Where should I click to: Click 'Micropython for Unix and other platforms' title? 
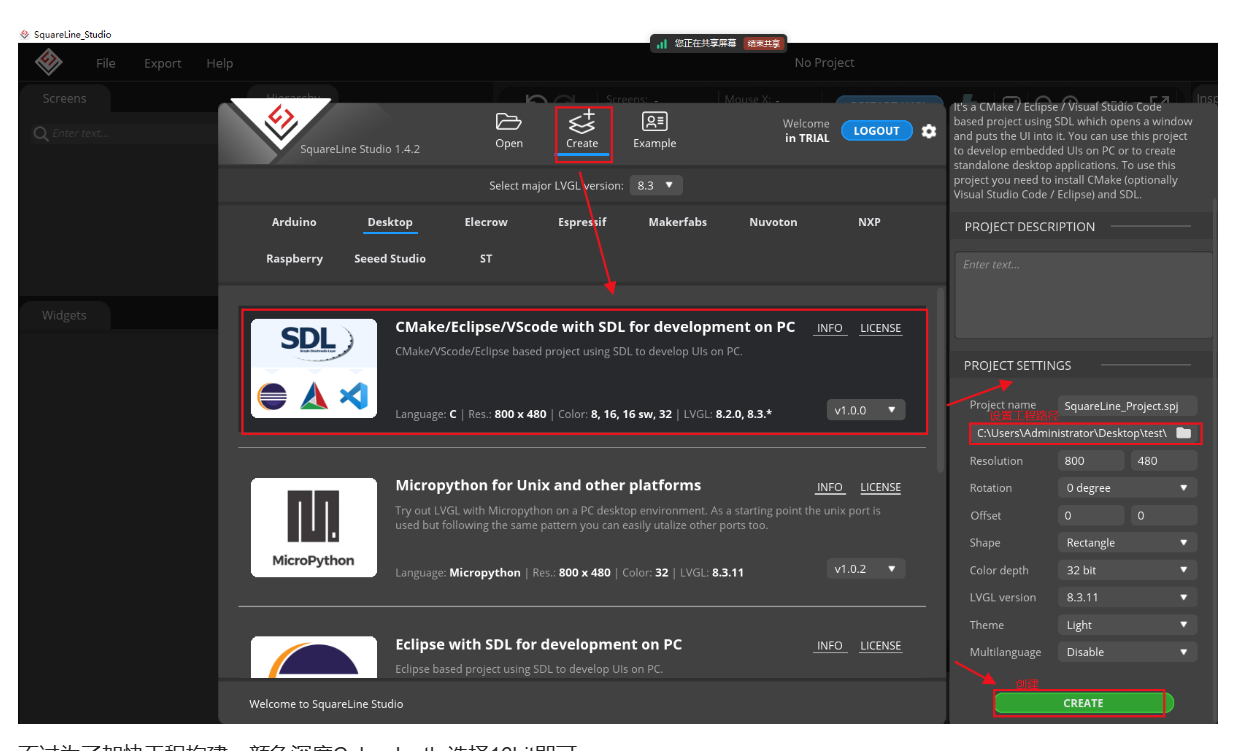tap(548, 485)
